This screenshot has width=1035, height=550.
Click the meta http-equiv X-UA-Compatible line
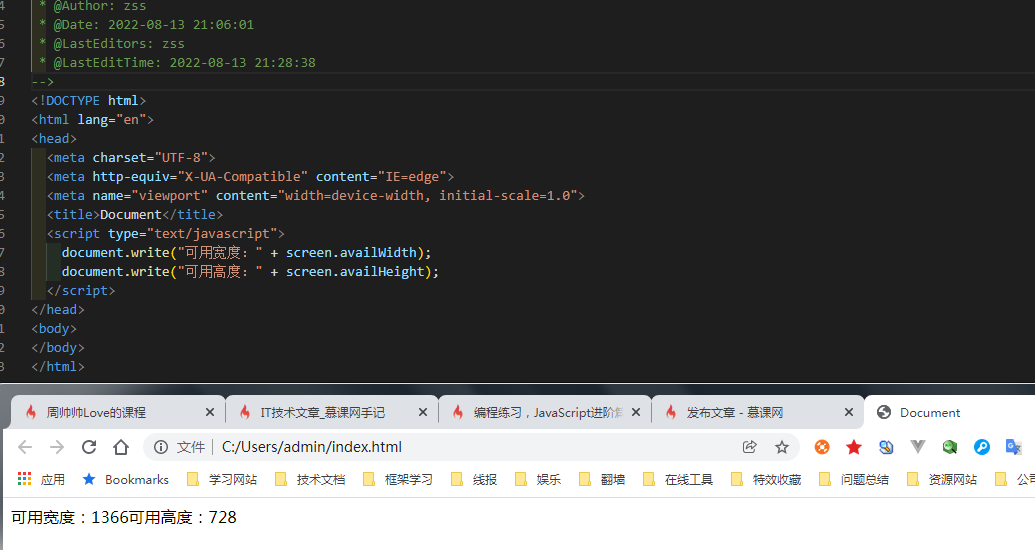pos(250,176)
